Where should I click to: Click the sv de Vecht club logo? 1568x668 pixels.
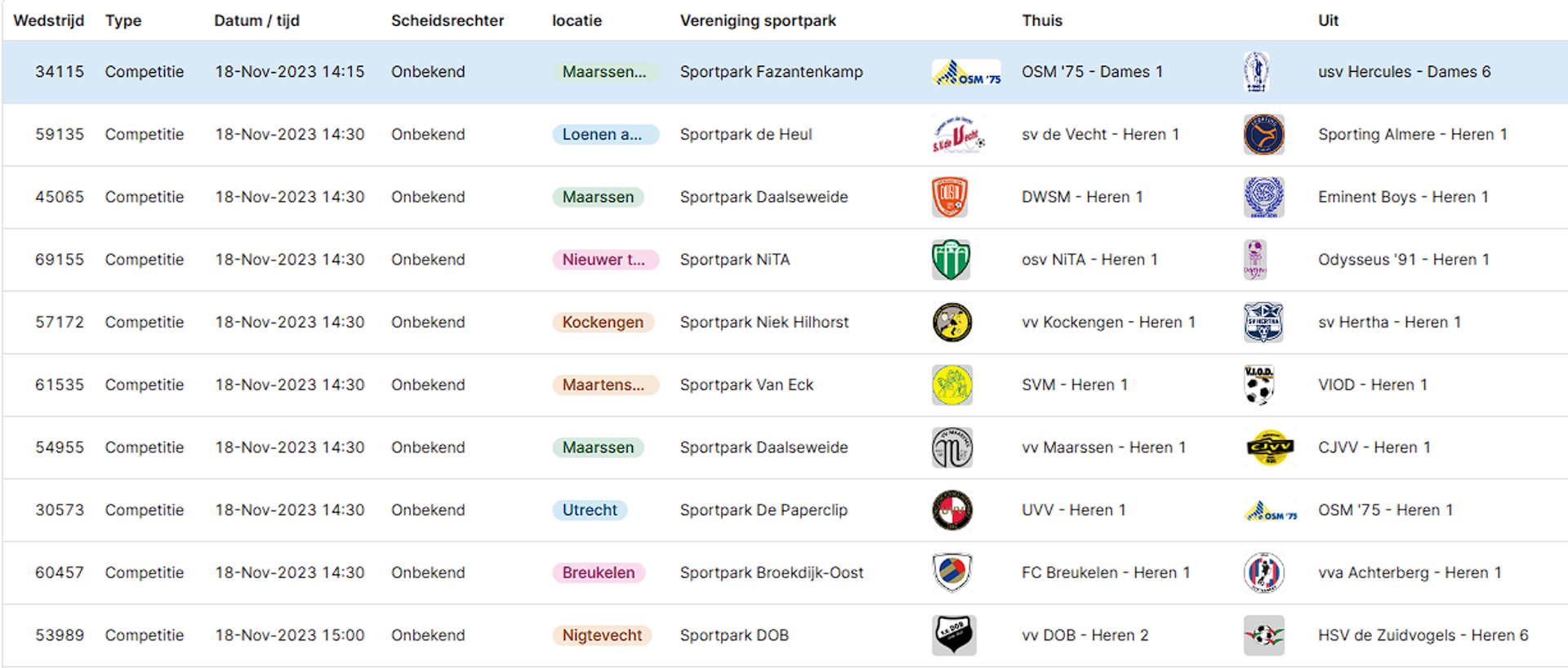point(958,135)
